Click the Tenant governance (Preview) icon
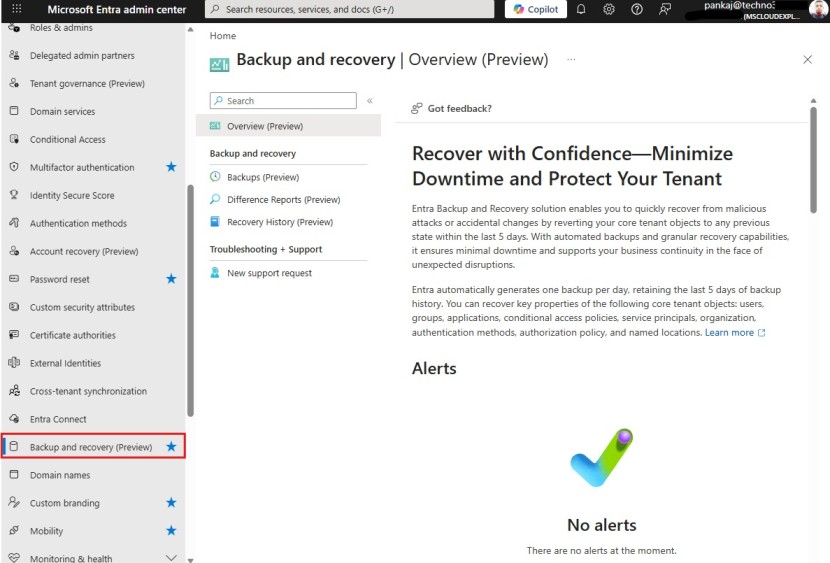The height and width of the screenshot is (563, 830). click(14, 83)
